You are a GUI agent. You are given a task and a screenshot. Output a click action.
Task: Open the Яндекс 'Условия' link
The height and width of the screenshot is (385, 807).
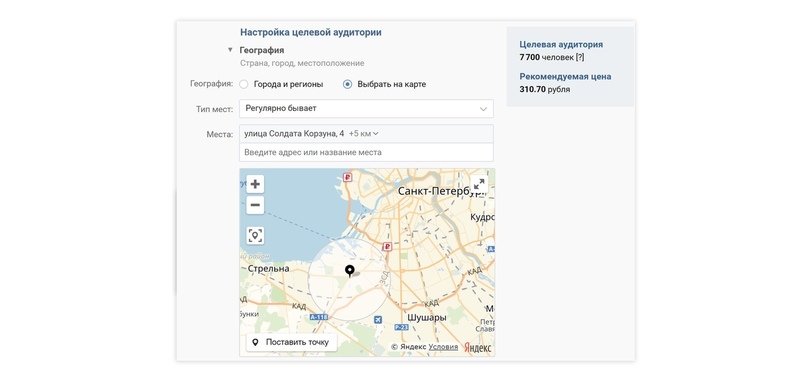[x=443, y=347]
